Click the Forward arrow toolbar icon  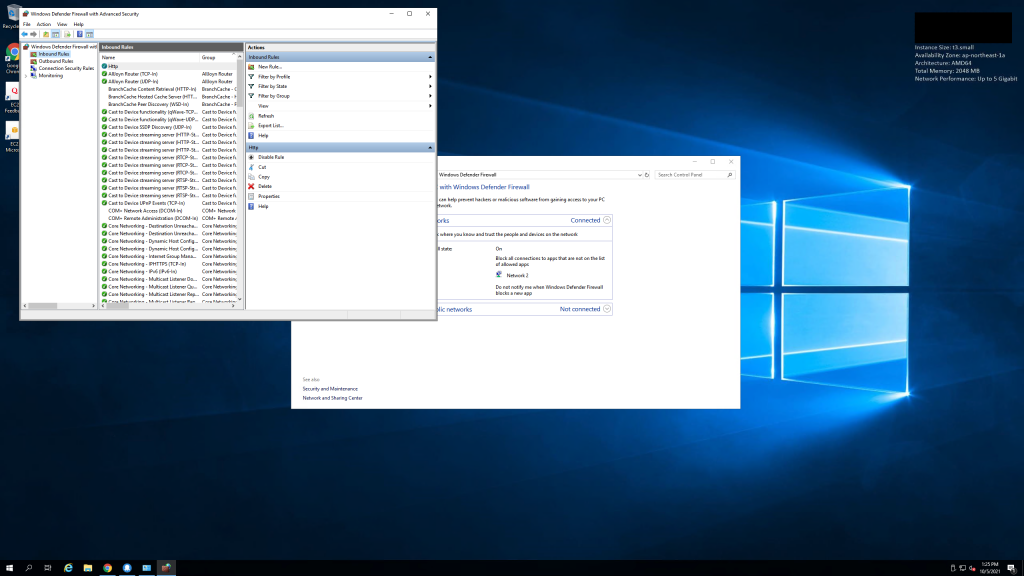(33, 34)
